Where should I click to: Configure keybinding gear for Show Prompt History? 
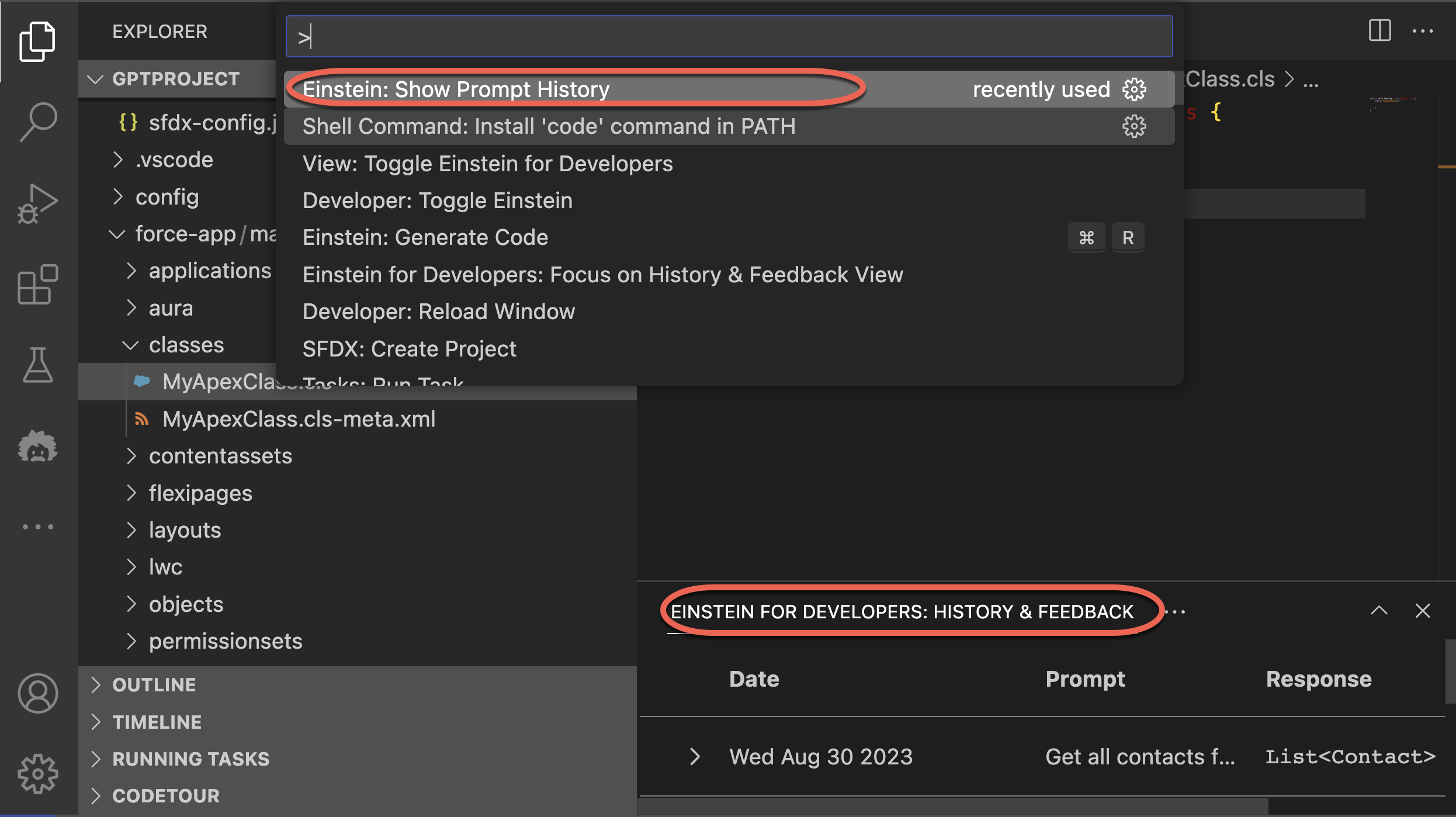[x=1134, y=89]
